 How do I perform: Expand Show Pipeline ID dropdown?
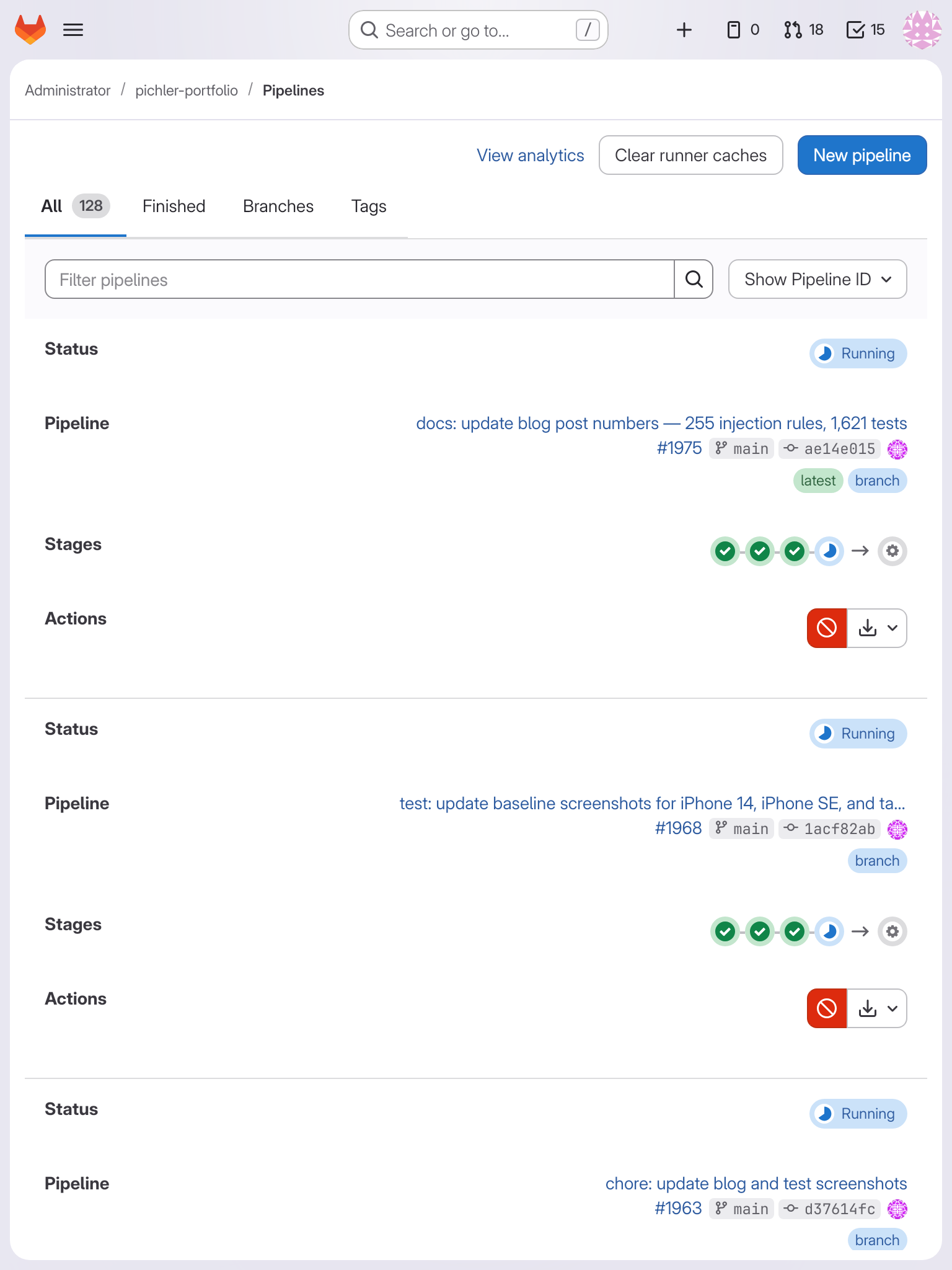coord(818,280)
